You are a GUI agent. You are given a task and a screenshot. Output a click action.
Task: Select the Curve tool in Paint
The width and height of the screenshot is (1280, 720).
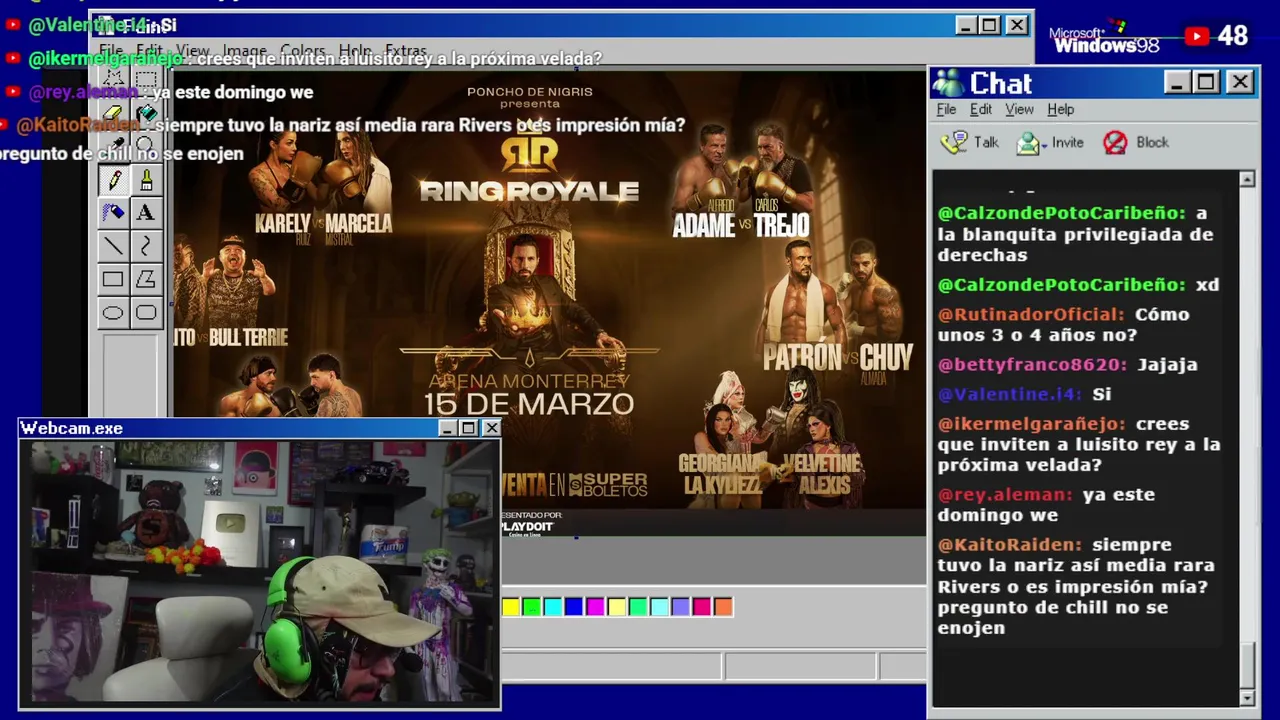146,246
